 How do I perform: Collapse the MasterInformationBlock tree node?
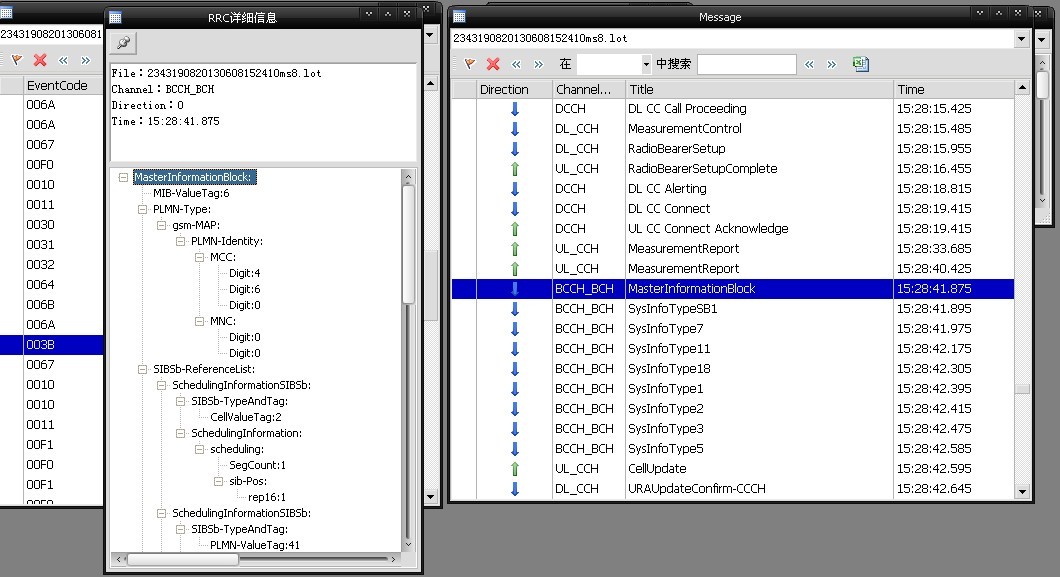(123, 178)
